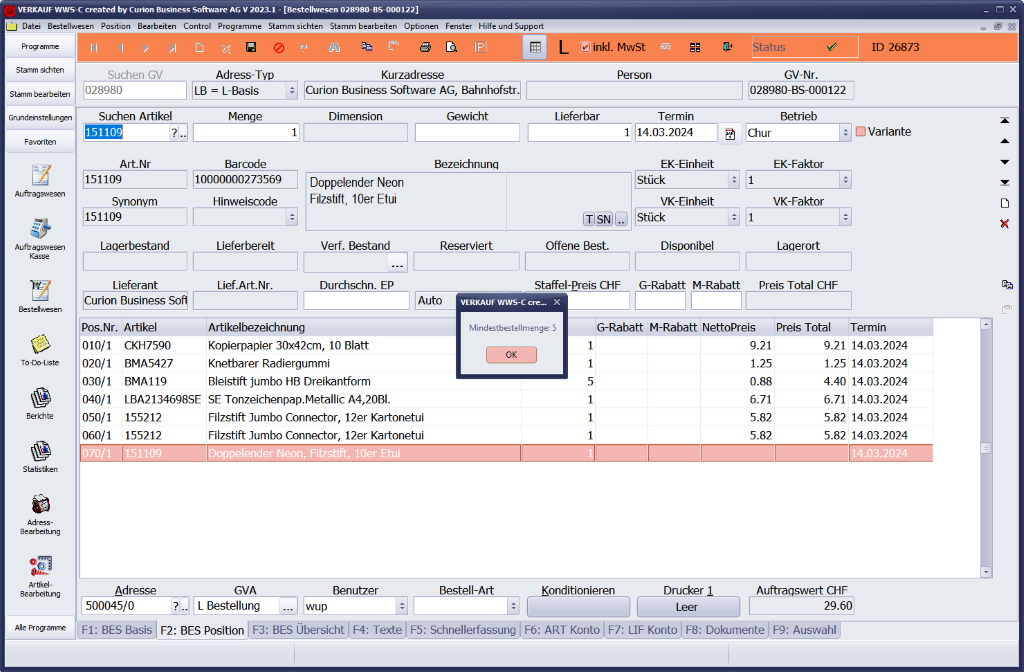Toggle the table grid view button

point(535,47)
